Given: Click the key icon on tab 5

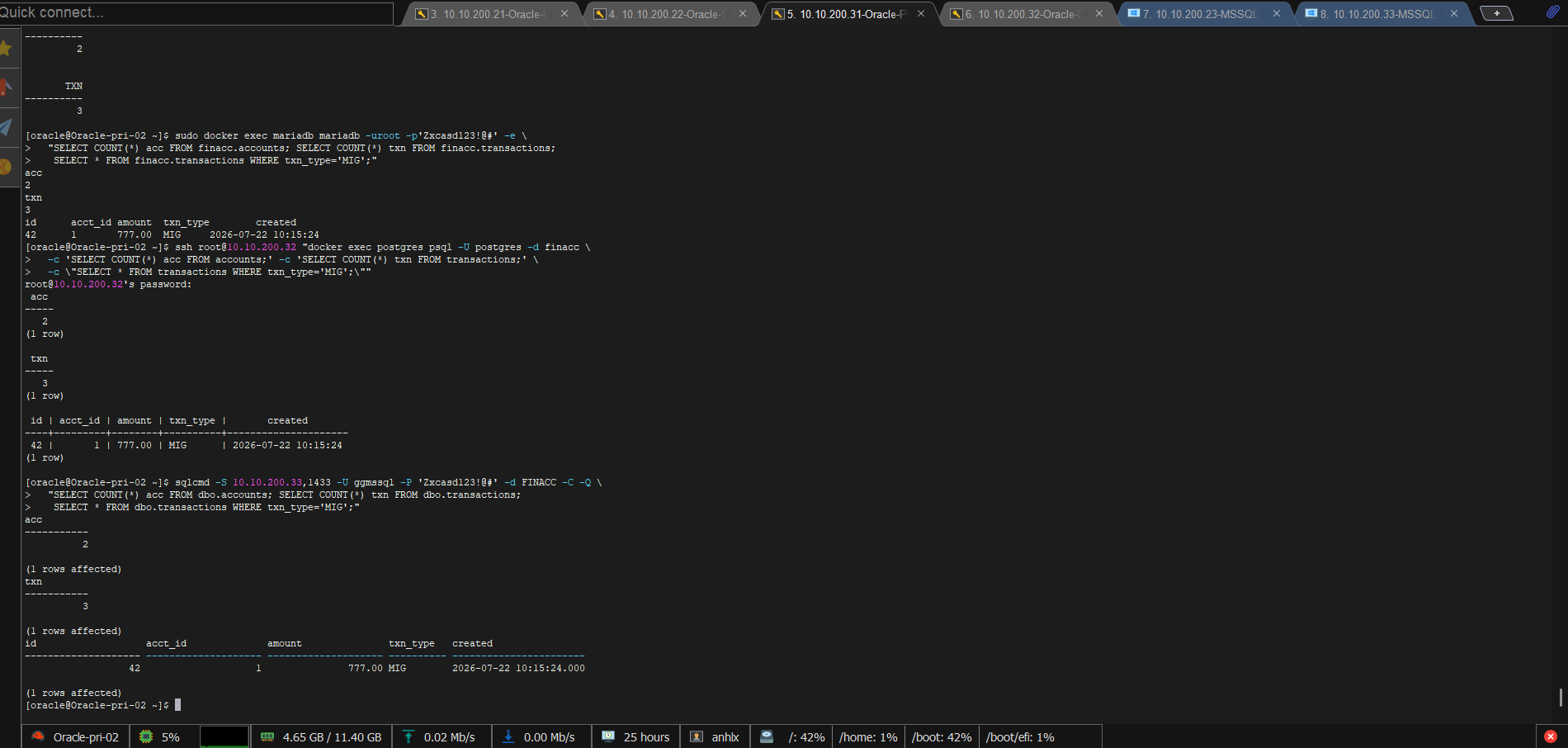Looking at the screenshot, I should tap(778, 14).
